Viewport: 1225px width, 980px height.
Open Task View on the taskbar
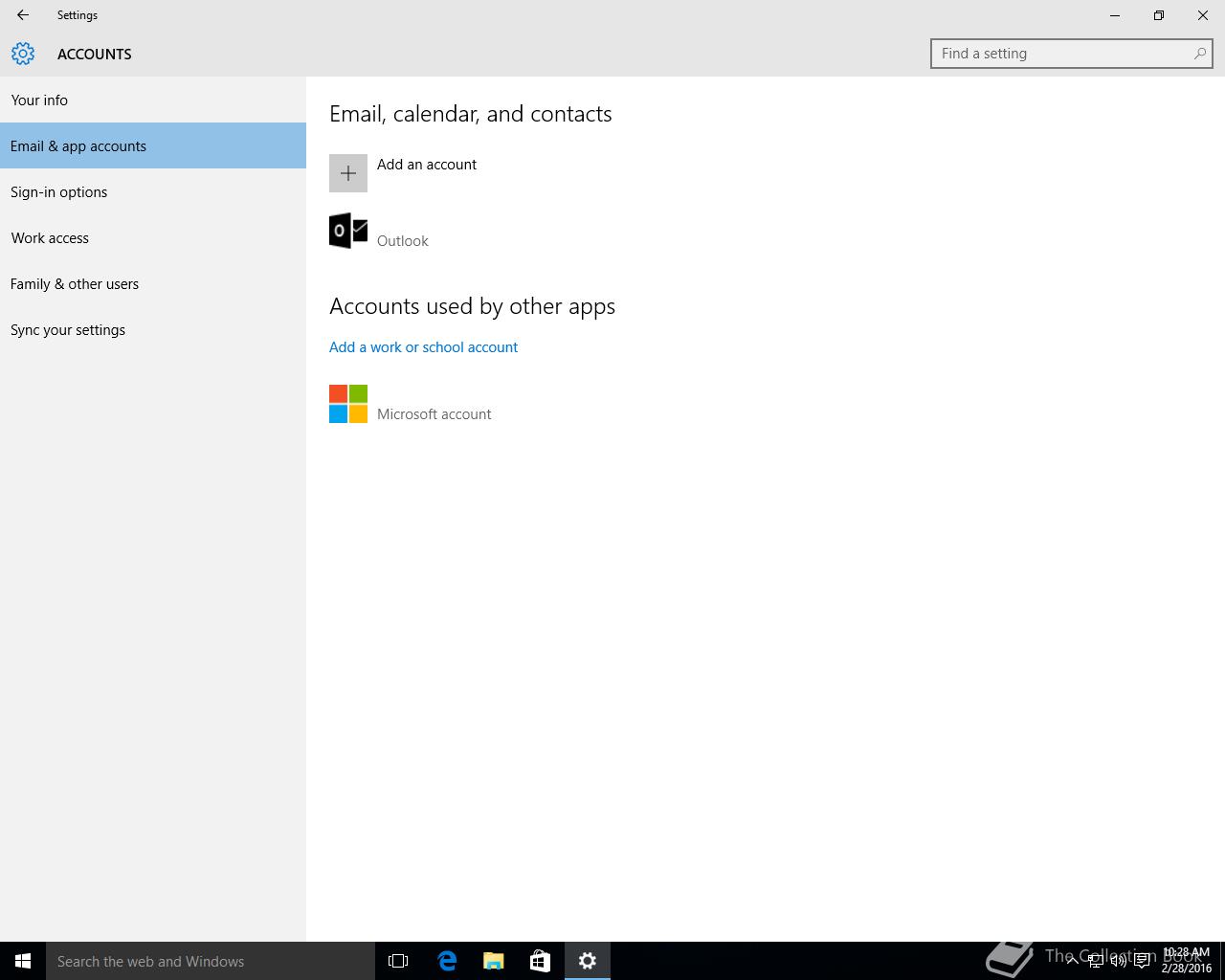[x=398, y=961]
